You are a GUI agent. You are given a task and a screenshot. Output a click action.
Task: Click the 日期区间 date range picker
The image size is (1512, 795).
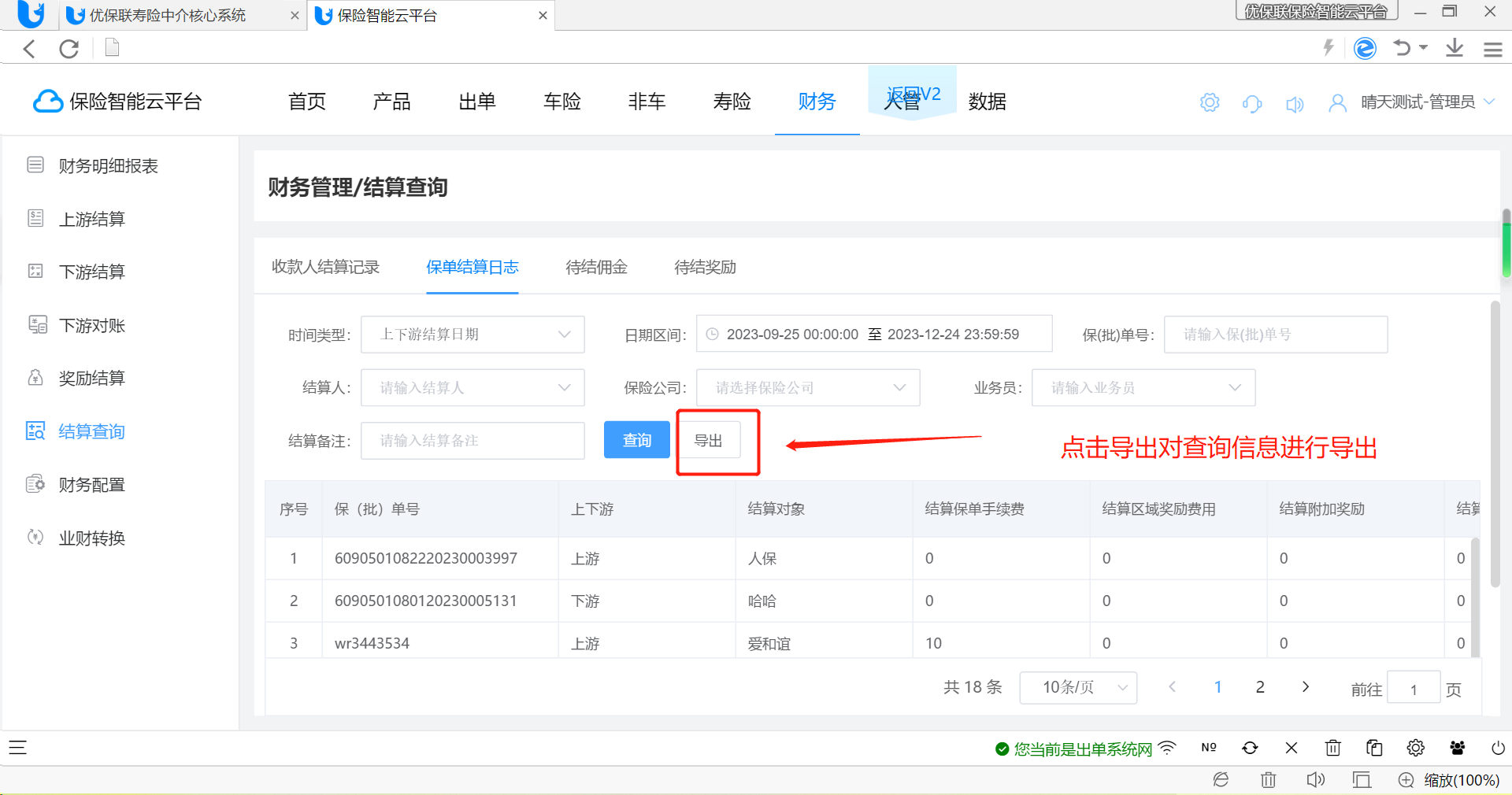(x=874, y=334)
